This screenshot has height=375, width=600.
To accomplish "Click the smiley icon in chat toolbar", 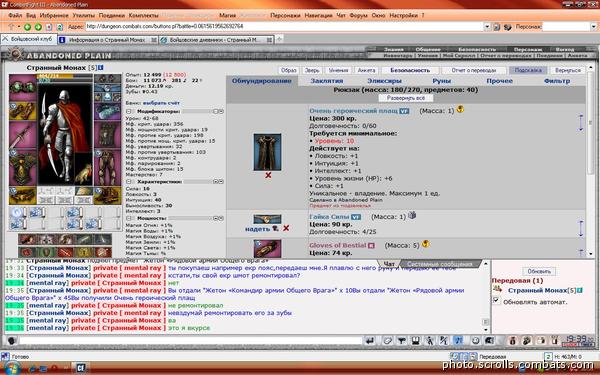I will [475, 340].
